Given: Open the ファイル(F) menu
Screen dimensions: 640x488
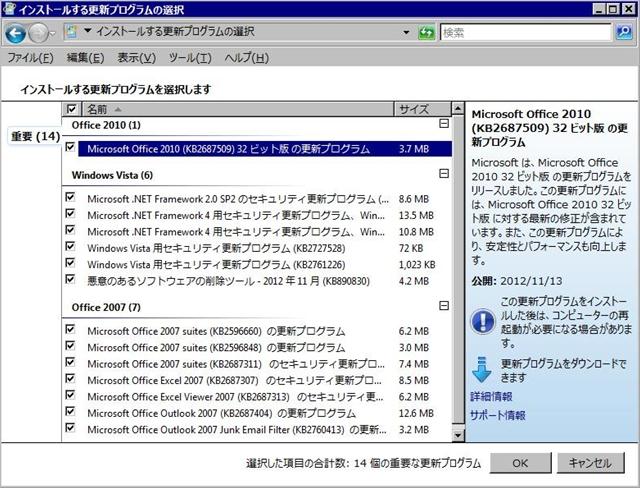Looking at the screenshot, I should point(31,58).
